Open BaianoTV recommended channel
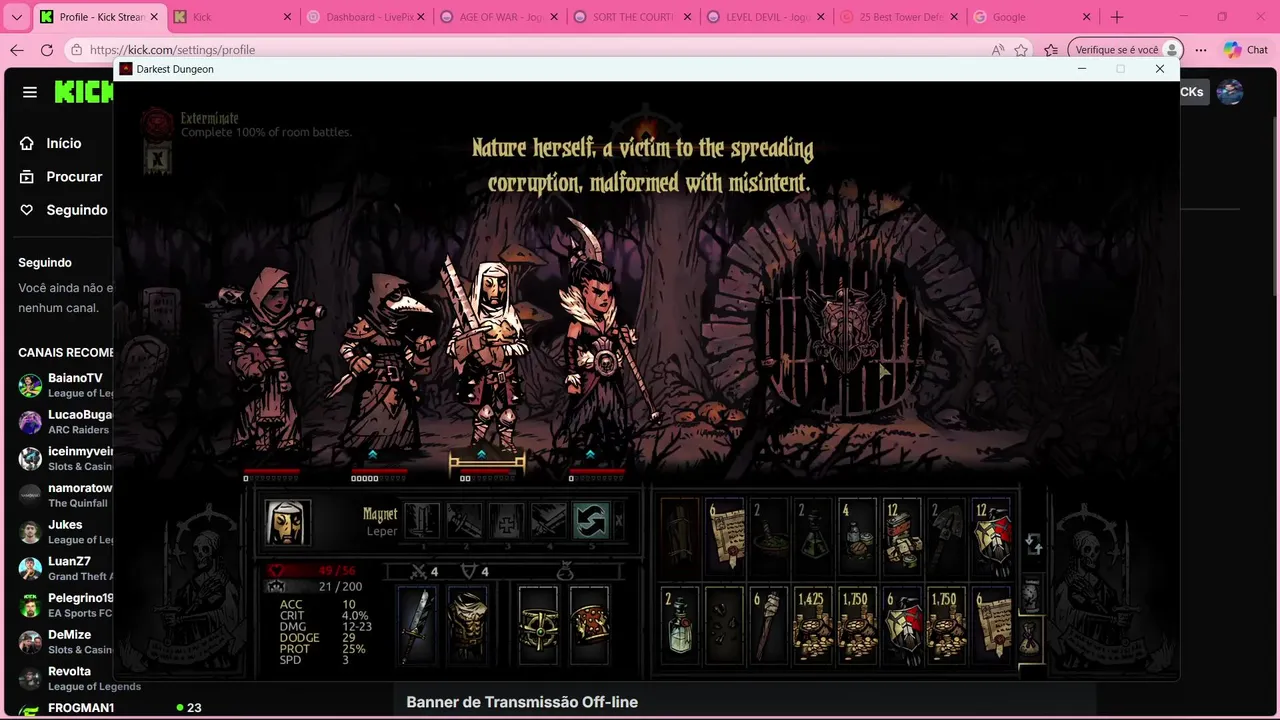Image resolution: width=1280 pixels, height=720 pixels. [x=65, y=385]
